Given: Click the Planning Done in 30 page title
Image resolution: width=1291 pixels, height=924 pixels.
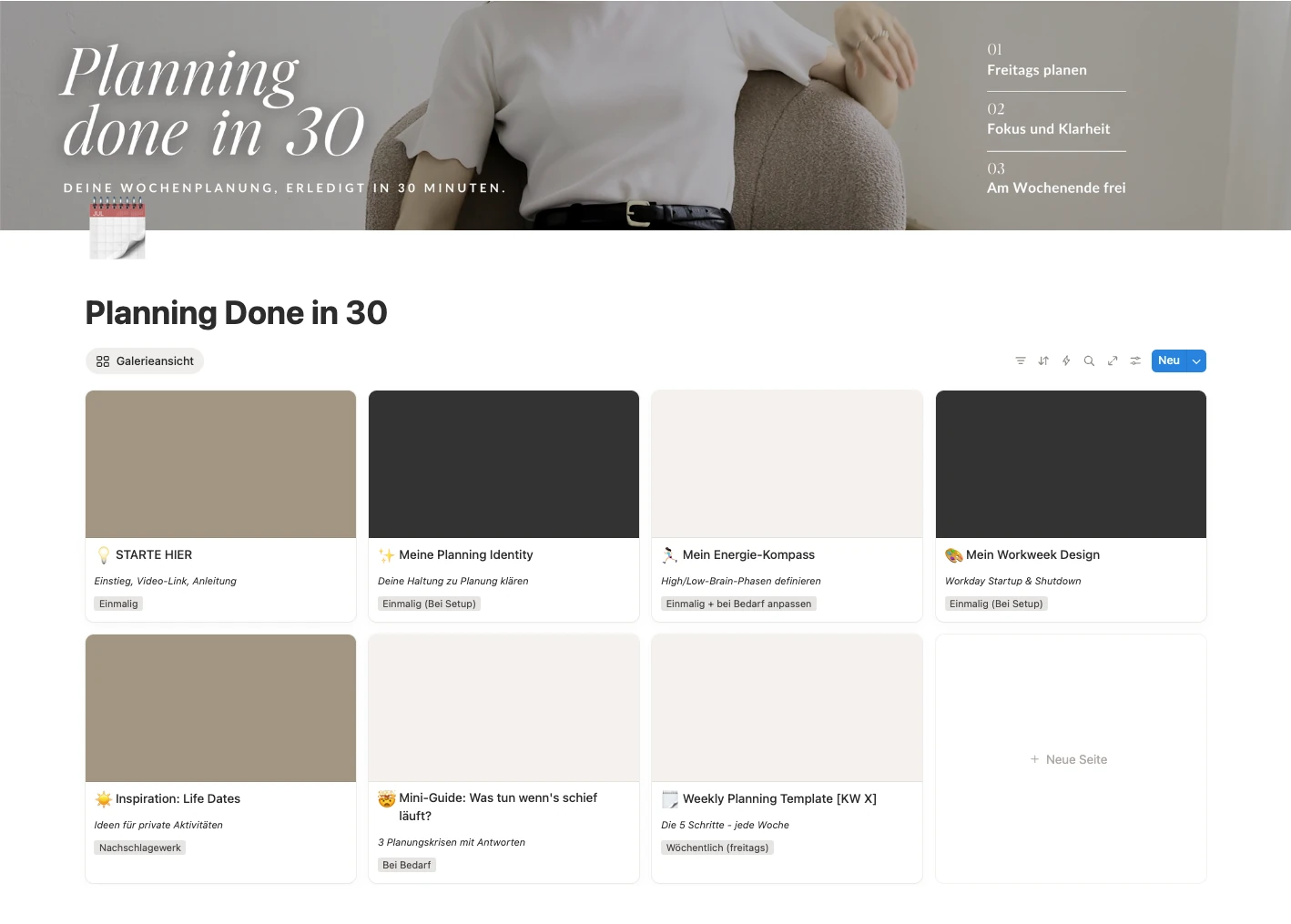Looking at the screenshot, I should pyautogui.click(x=237, y=313).
